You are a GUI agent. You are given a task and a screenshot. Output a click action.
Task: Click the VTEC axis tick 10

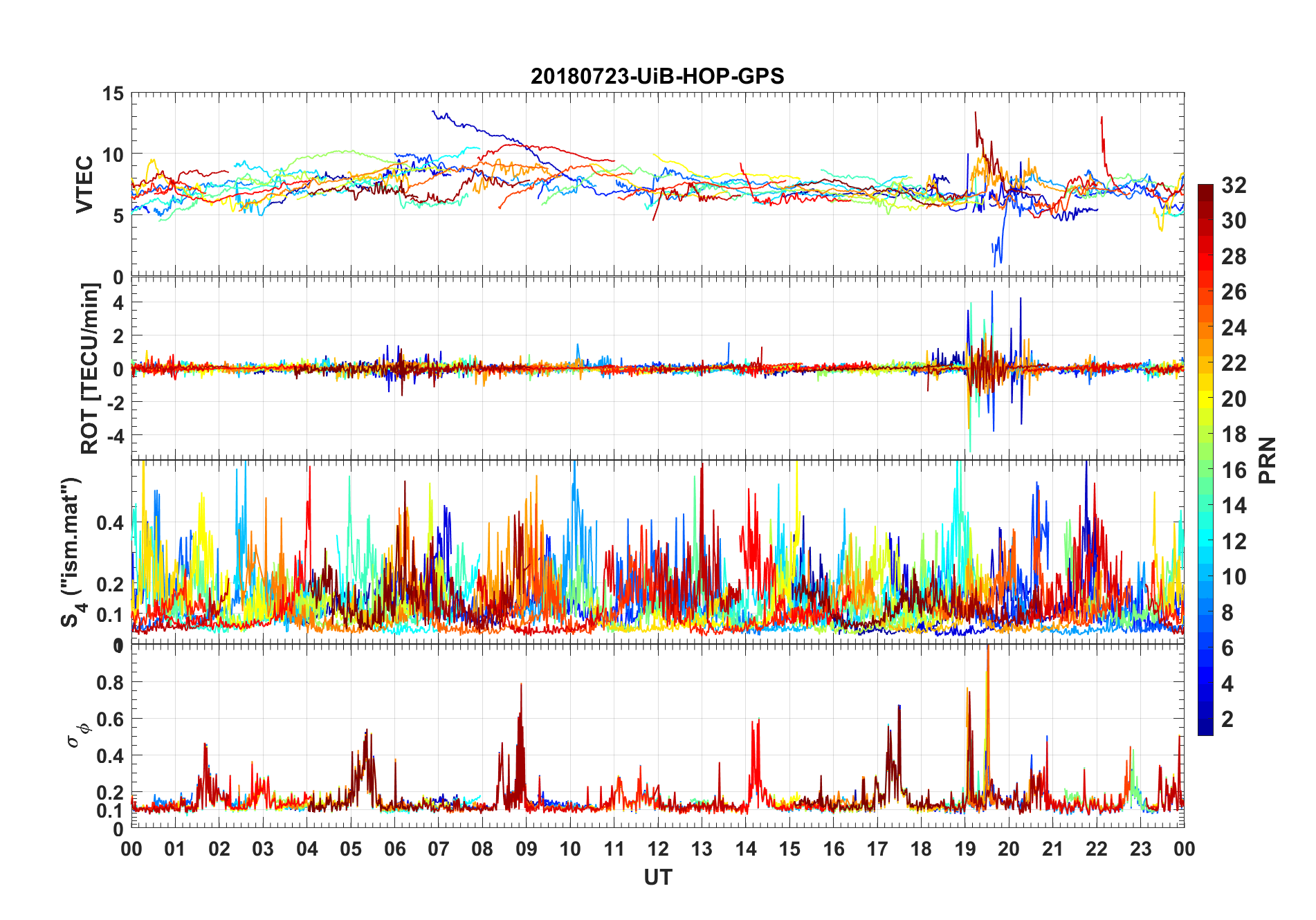113,154
